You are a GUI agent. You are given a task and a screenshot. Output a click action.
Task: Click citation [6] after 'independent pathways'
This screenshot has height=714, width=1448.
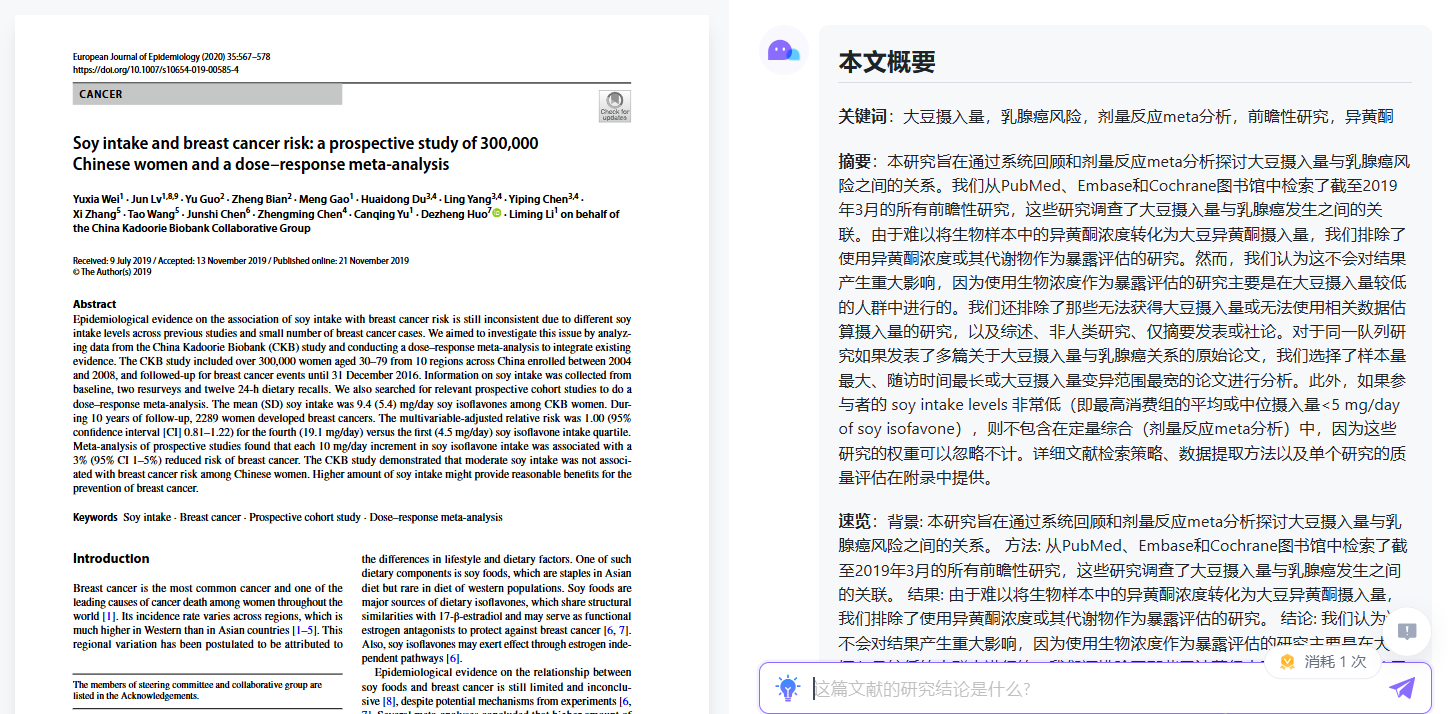452,658
